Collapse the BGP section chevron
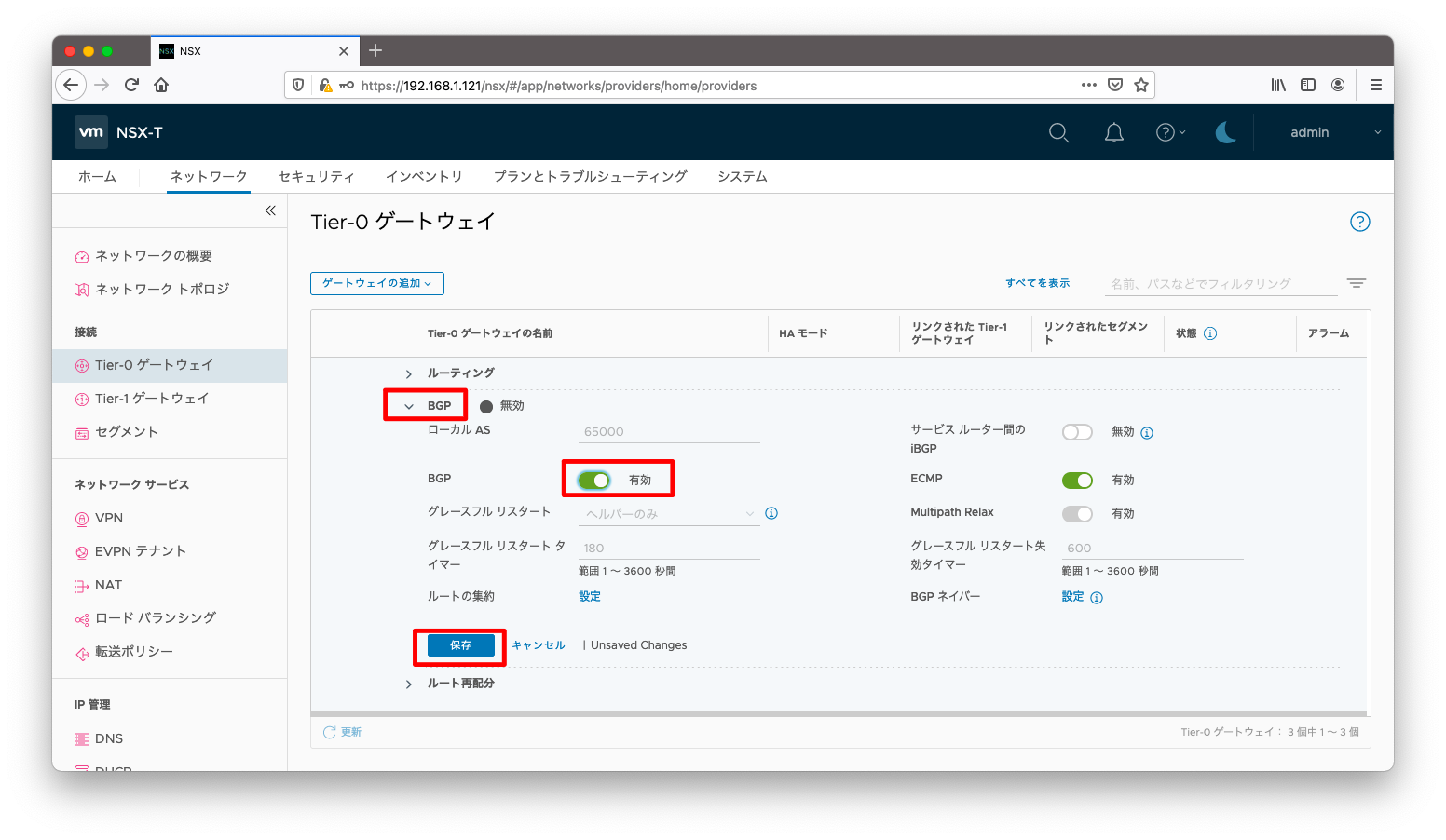 (409, 406)
